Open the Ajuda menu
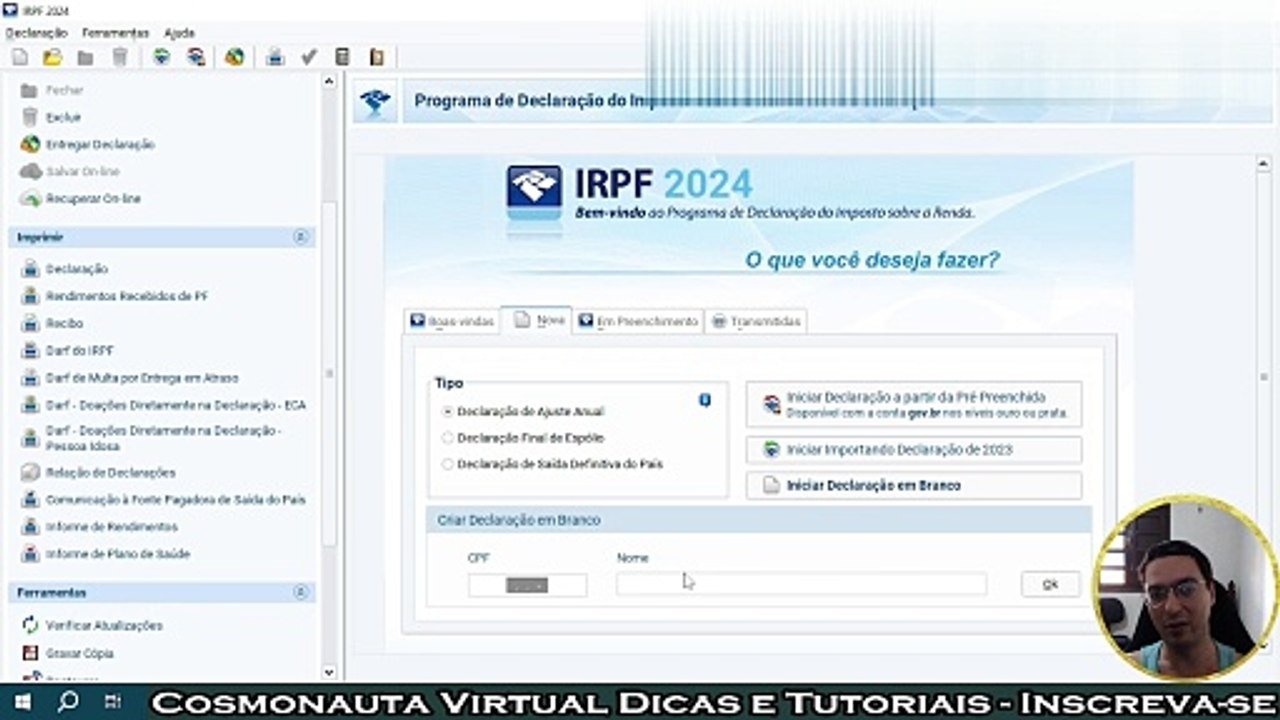The width and height of the screenshot is (1280, 720). click(x=180, y=33)
